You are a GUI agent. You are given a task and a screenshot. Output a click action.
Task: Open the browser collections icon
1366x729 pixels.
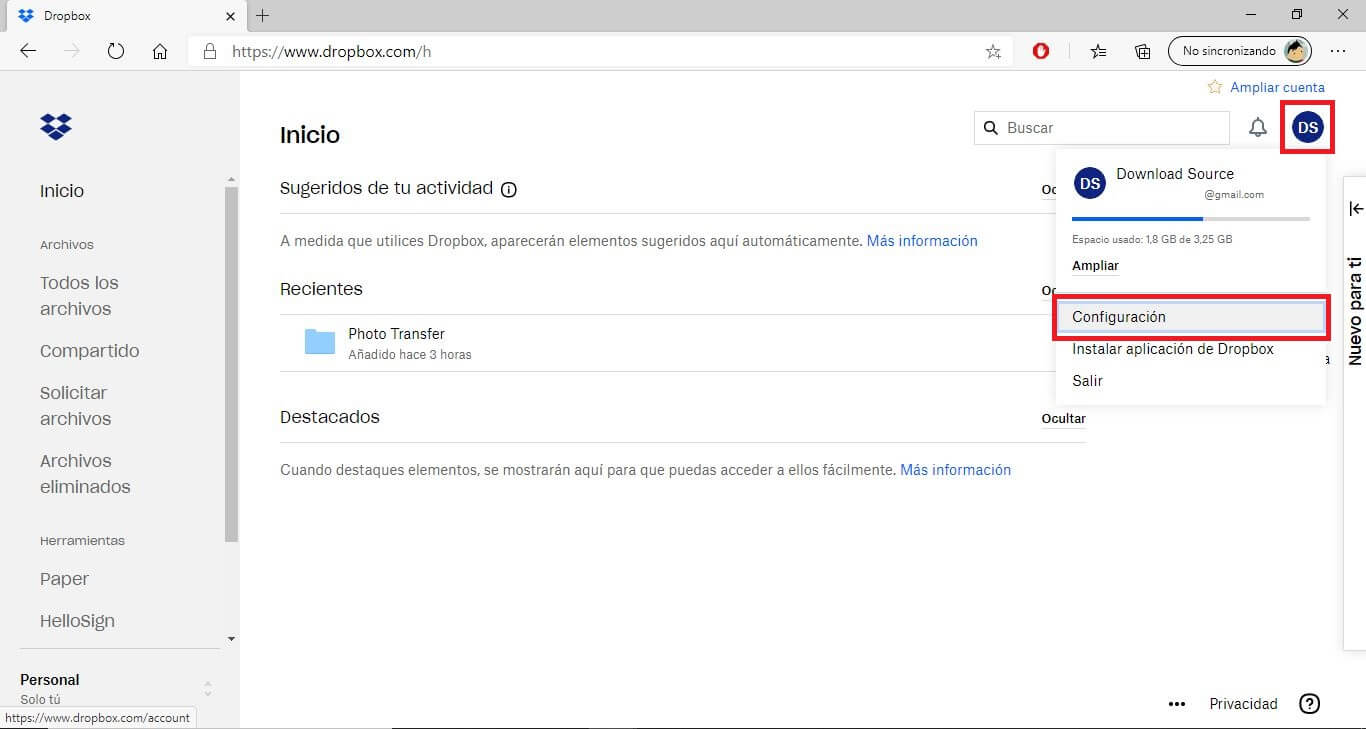click(1142, 51)
